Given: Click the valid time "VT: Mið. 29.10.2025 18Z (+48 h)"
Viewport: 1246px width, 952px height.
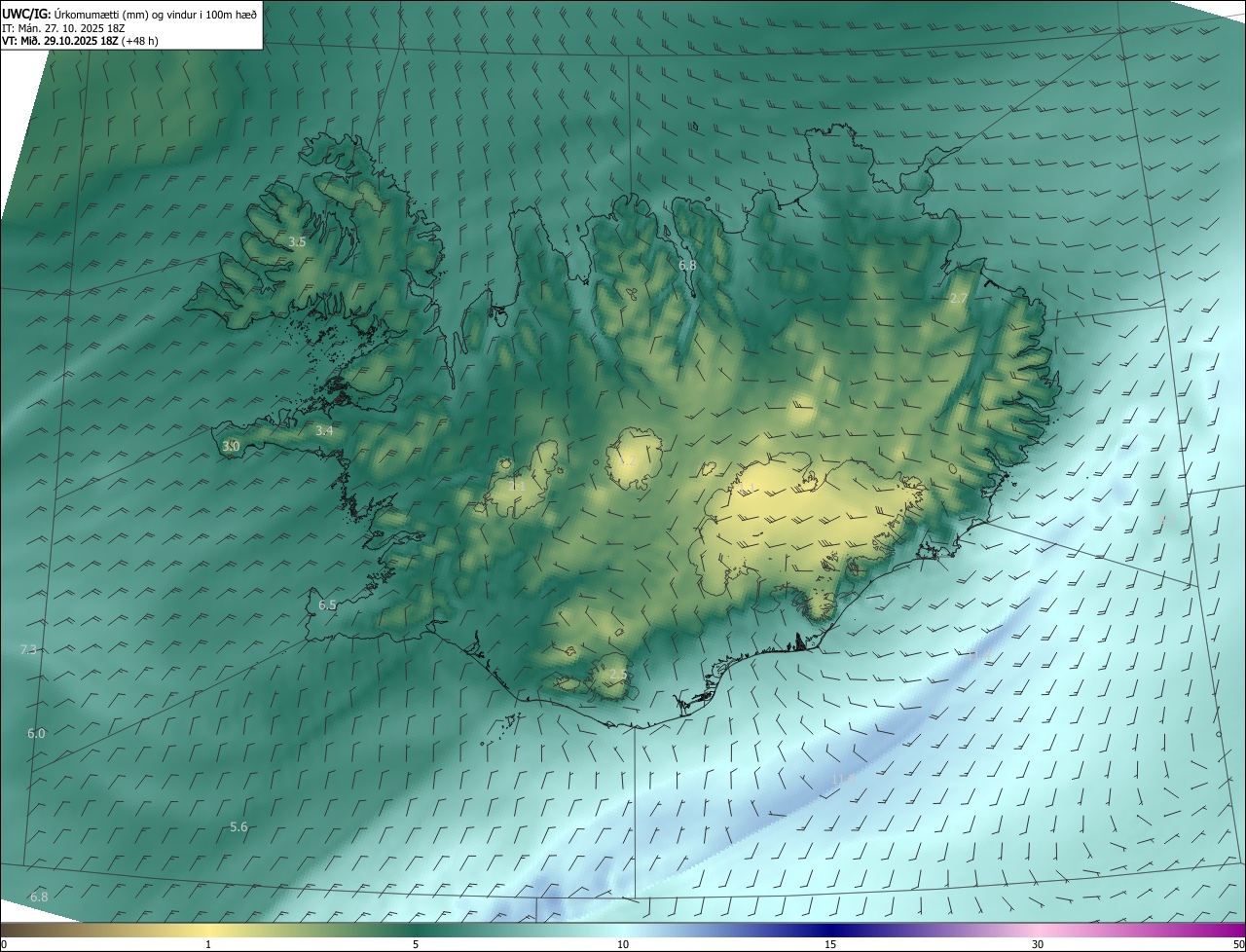Looking at the screenshot, I should (80, 41).
